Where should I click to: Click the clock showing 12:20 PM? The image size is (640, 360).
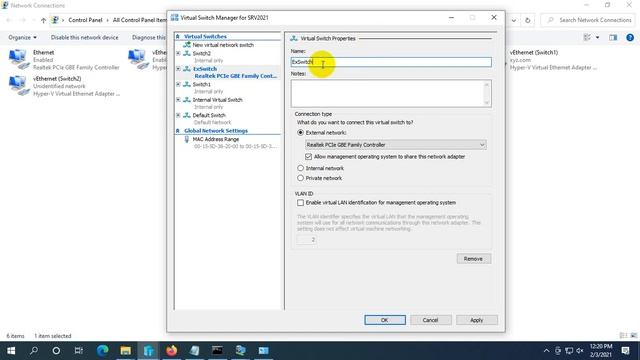point(601,347)
